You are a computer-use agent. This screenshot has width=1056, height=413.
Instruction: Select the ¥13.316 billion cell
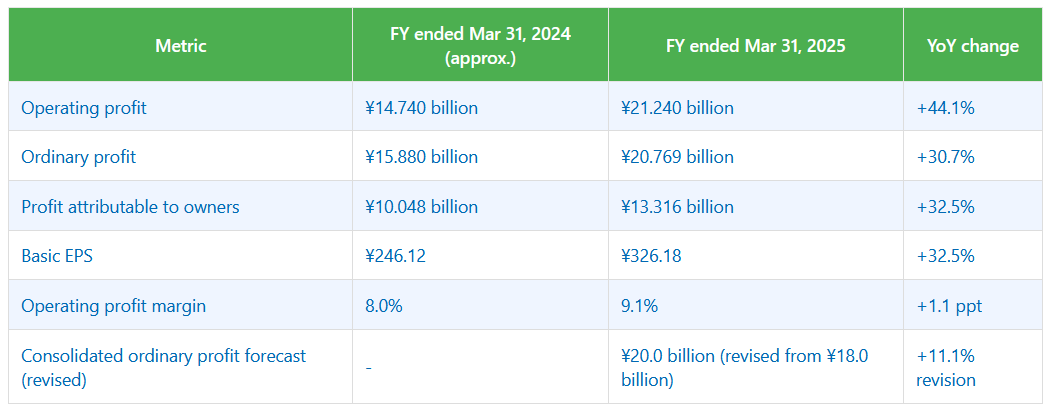click(x=677, y=207)
